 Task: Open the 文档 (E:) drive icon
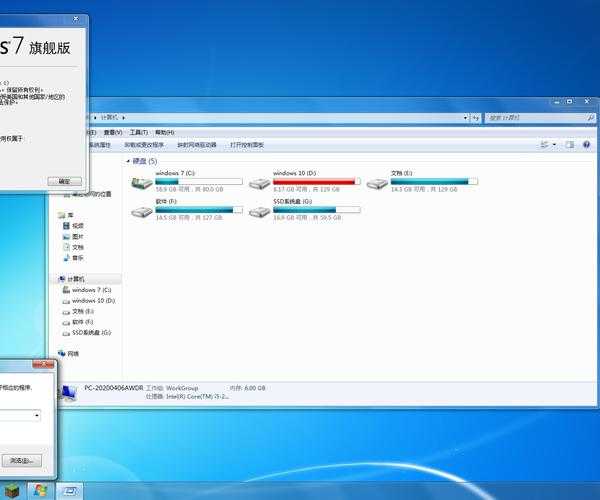377,184
